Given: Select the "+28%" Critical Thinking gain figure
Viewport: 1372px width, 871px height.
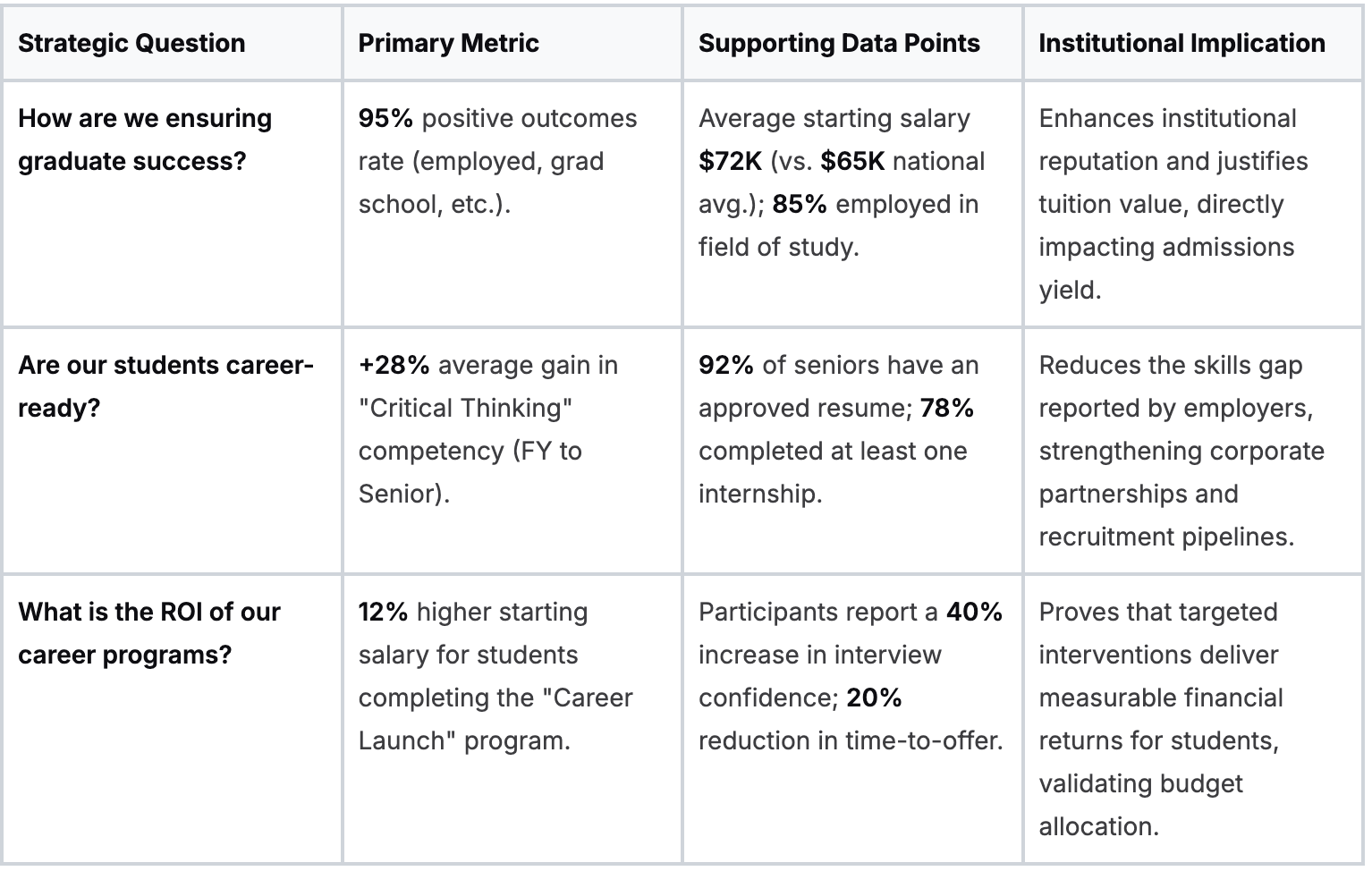Looking at the screenshot, I should [x=394, y=366].
